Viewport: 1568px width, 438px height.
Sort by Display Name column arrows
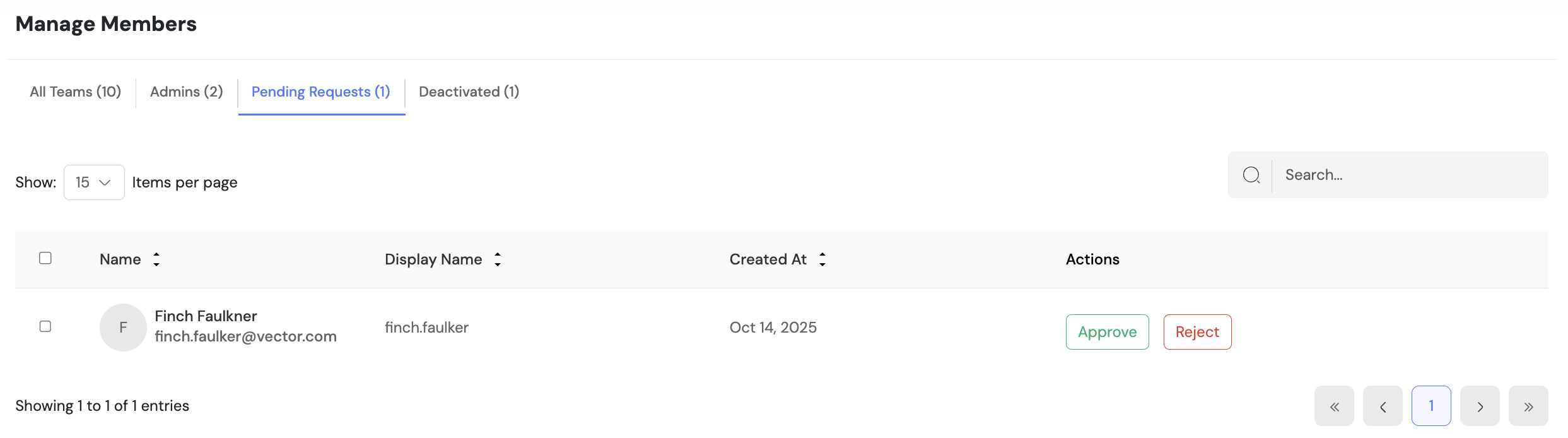[498, 259]
